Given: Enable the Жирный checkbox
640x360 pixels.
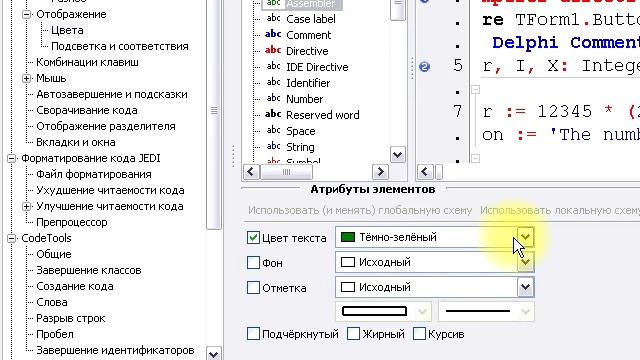Looking at the screenshot, I should click(353, 334).
